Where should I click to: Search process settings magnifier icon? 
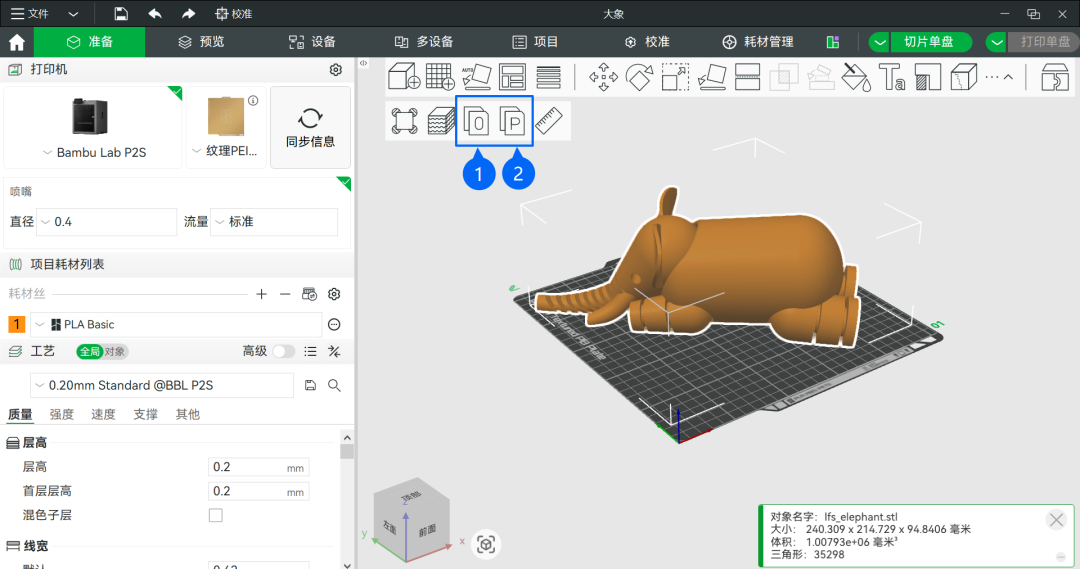334,386
